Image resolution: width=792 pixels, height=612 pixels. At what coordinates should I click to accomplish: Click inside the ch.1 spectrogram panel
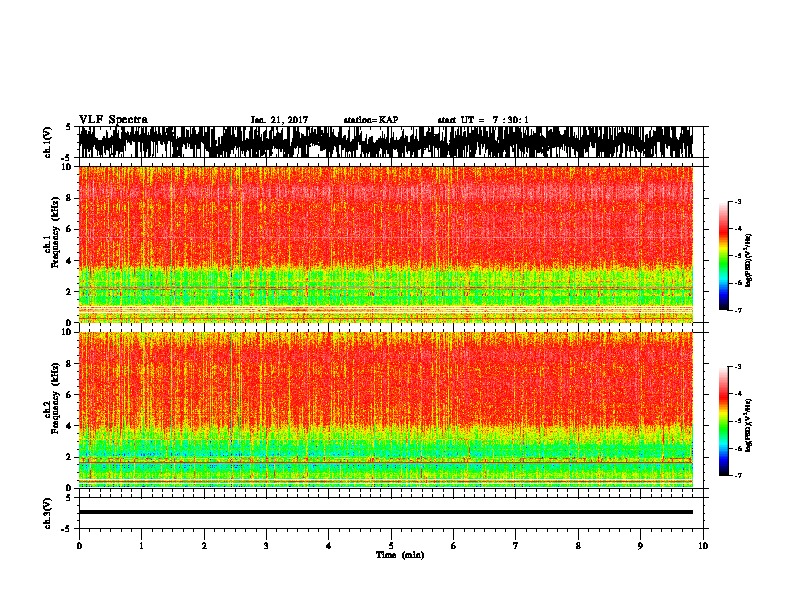coord(385,244)
